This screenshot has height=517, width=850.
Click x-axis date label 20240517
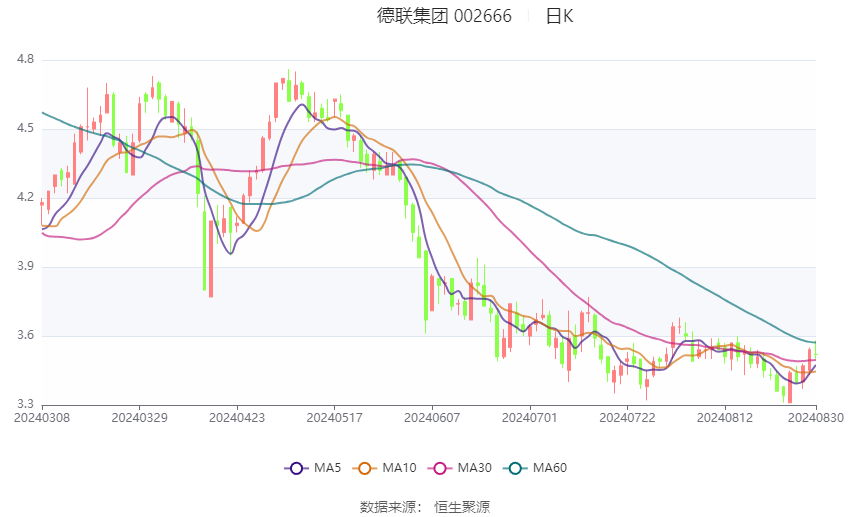click(334, 418)
